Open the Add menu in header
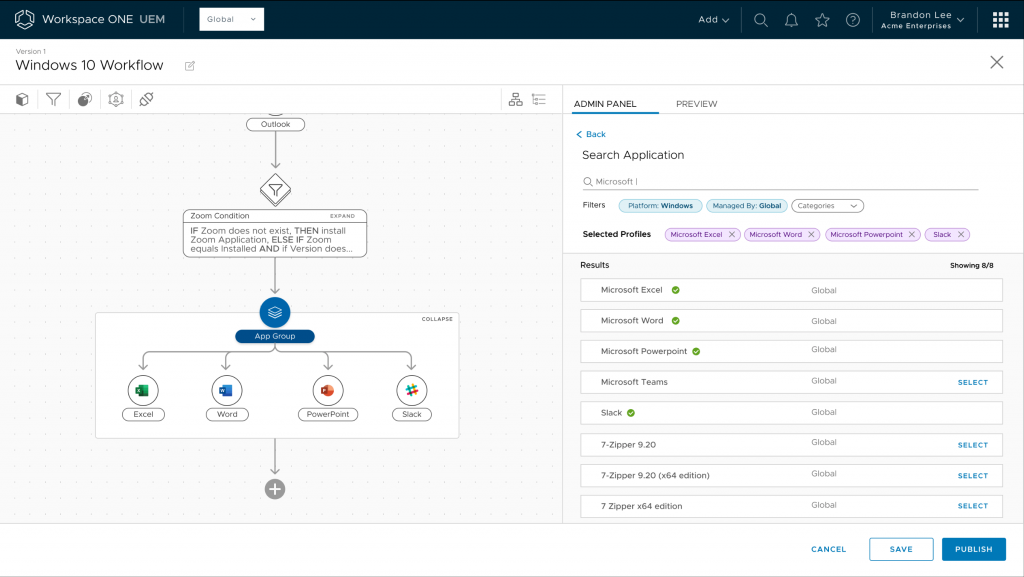This screenshot has width=1024, height=577. [713, 20]
